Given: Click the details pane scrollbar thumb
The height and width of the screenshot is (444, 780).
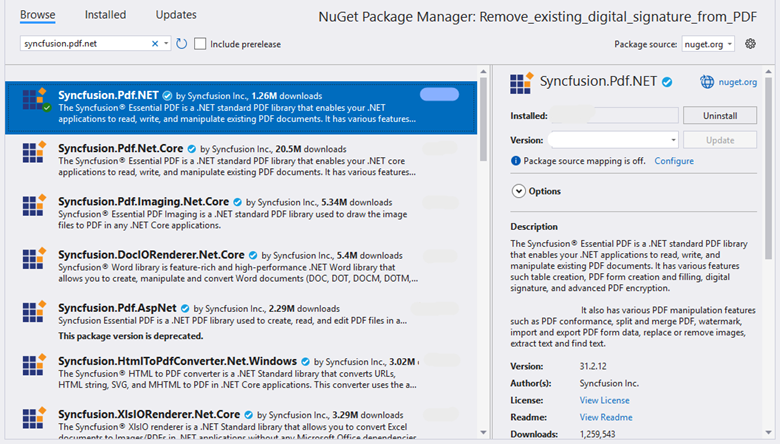Looking at the screenshot, I should 769,168.
